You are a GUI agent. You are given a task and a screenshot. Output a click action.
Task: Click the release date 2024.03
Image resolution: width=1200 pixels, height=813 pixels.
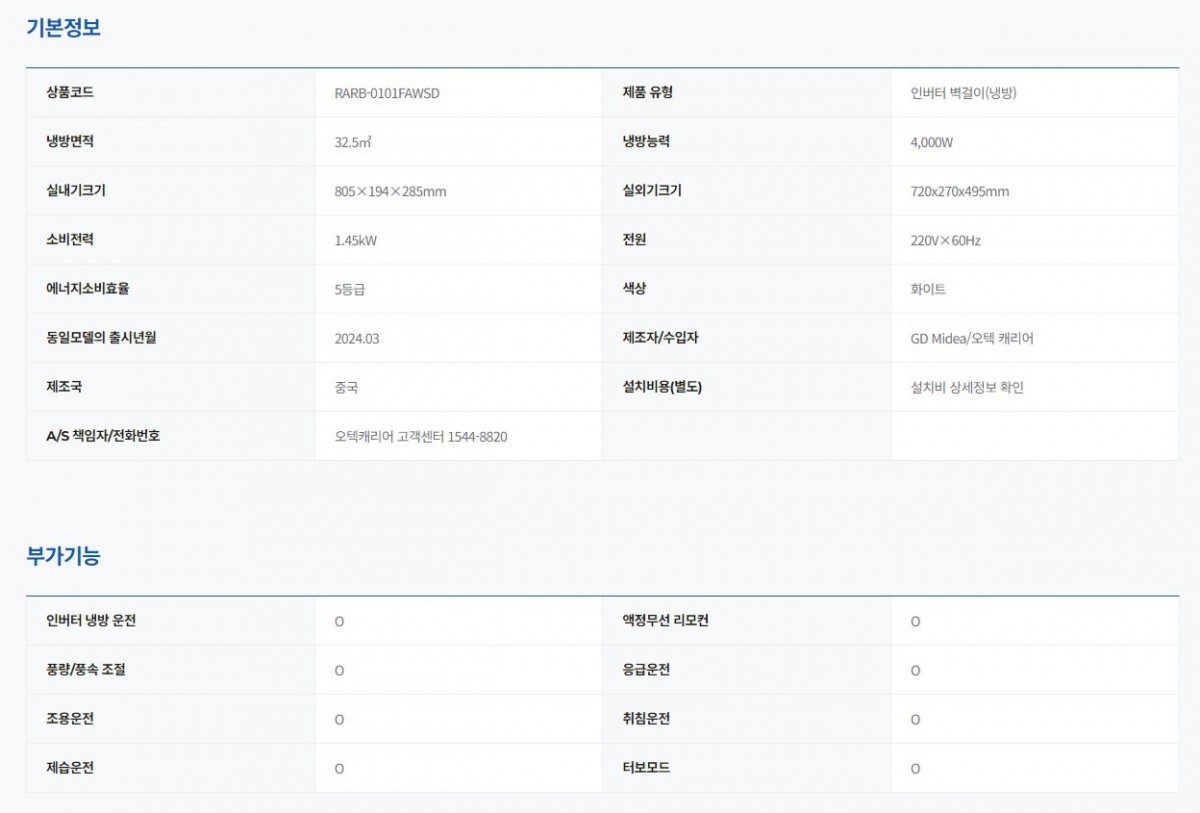tap(357, 339)
